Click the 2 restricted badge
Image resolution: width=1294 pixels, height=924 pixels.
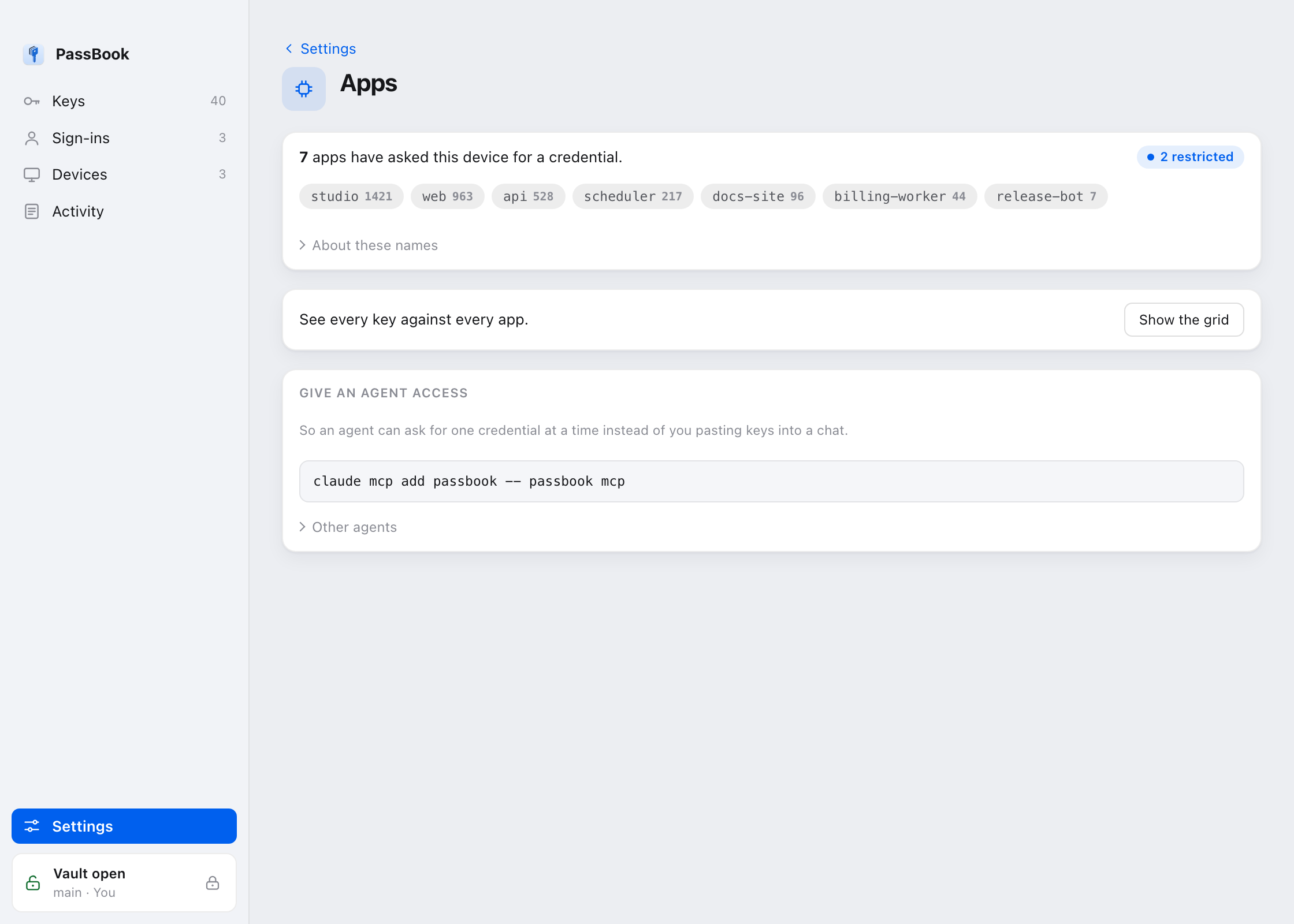pos(1190,157)
